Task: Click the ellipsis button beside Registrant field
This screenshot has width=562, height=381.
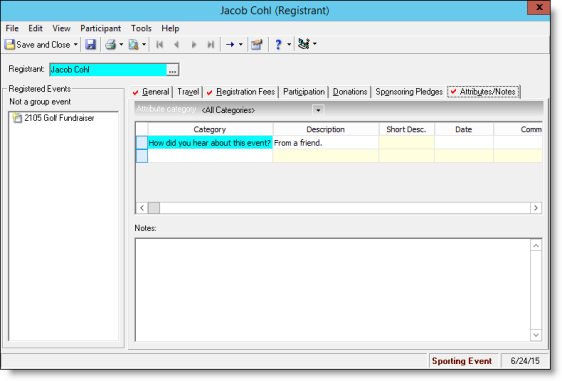Action: [173, 70]
